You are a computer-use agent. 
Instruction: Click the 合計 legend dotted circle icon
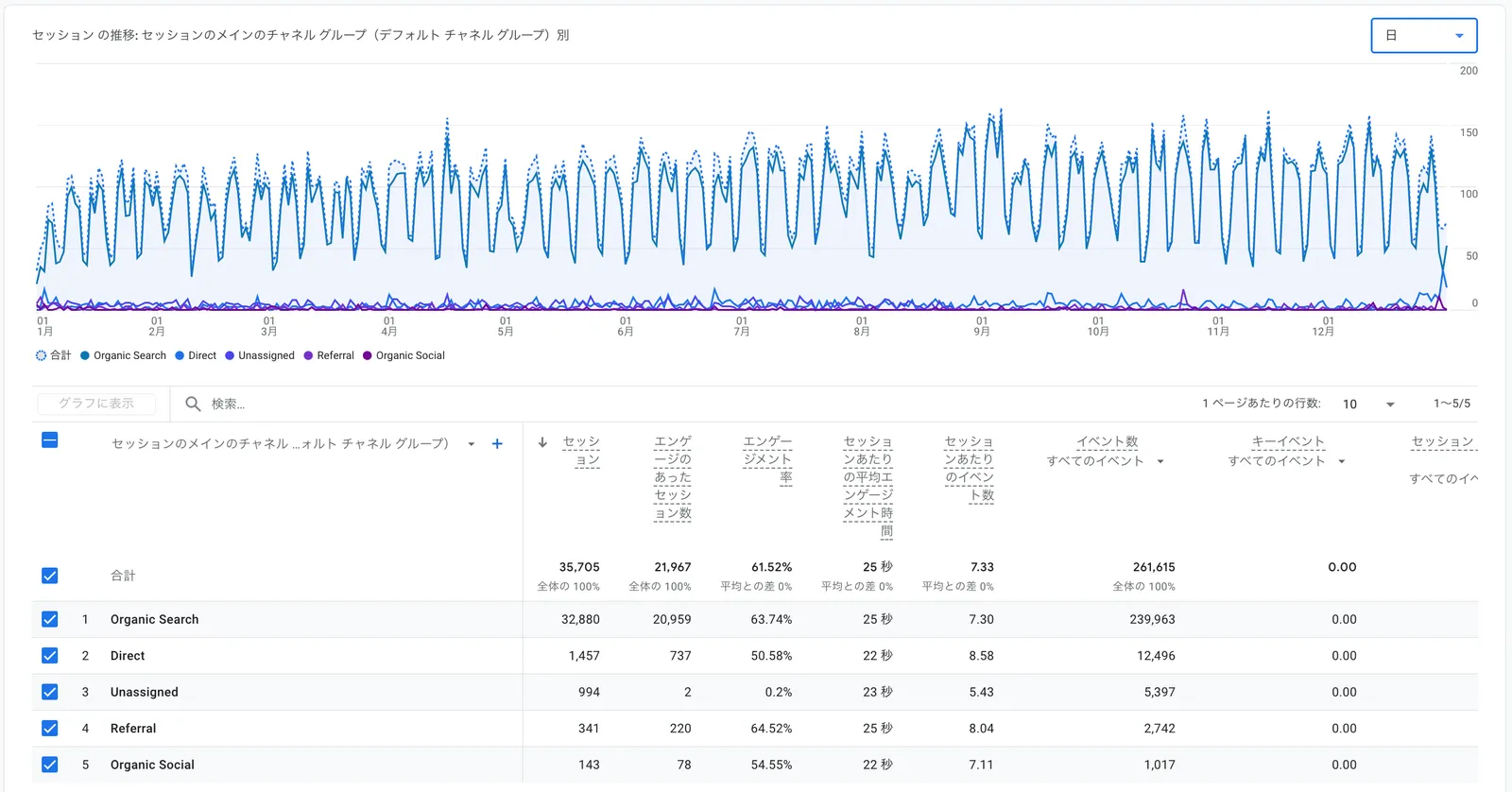pyautogui.click(x=41, y=355)
